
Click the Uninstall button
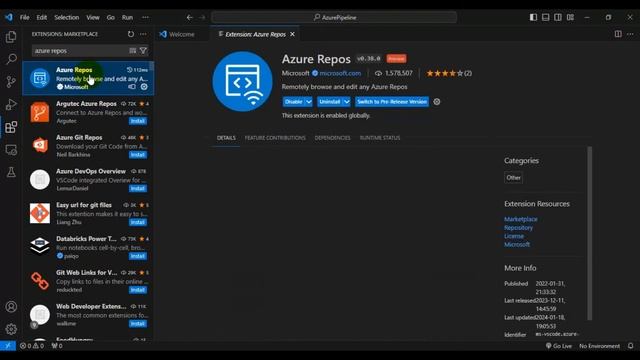point(330,102)
